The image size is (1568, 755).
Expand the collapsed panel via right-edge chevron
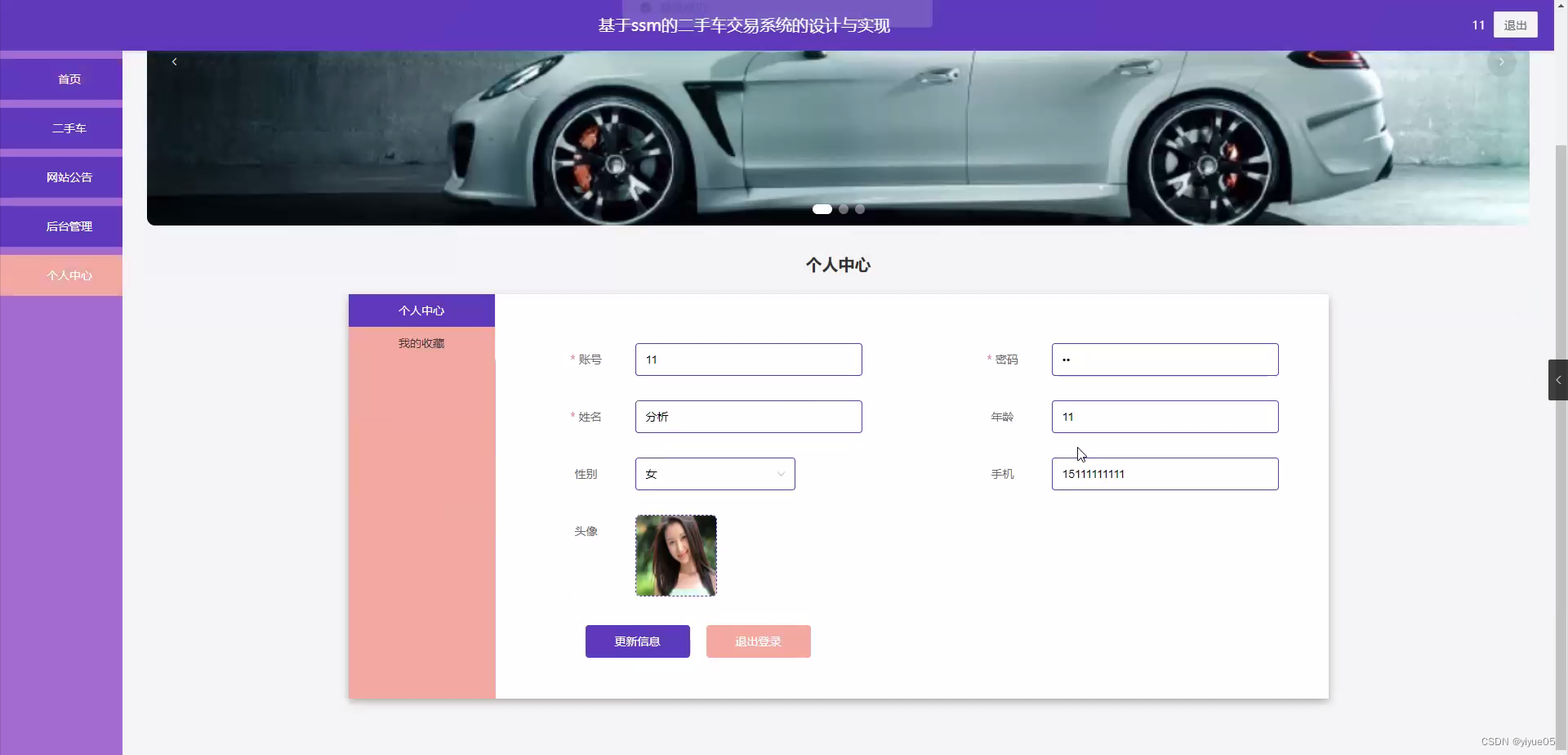pos(1557,379)
